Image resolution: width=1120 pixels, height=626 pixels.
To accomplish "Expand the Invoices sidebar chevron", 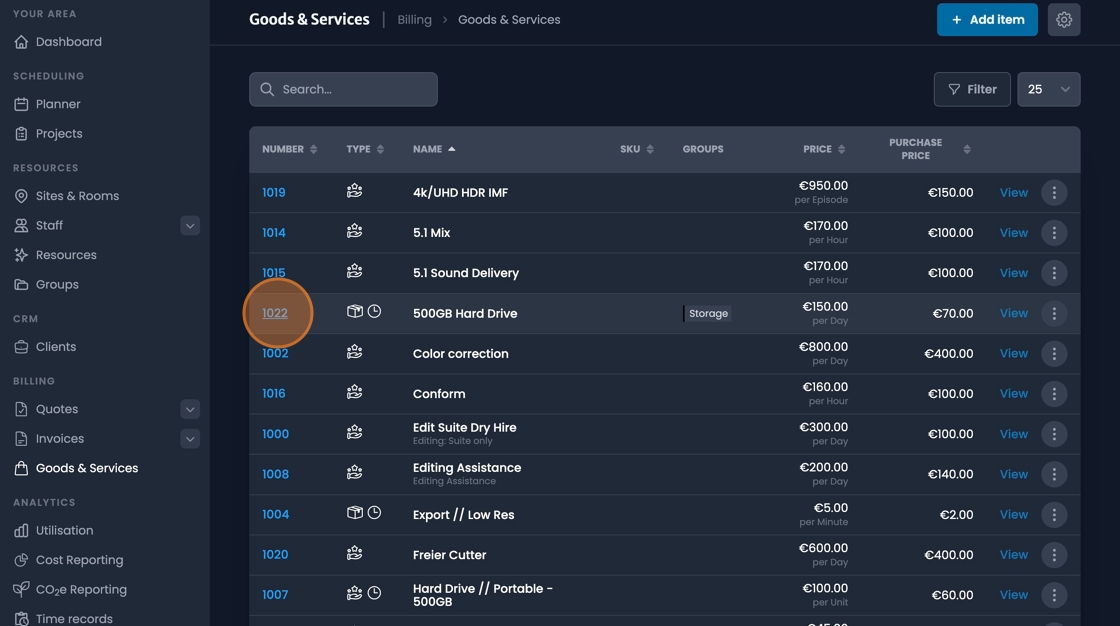I will 190,438.
